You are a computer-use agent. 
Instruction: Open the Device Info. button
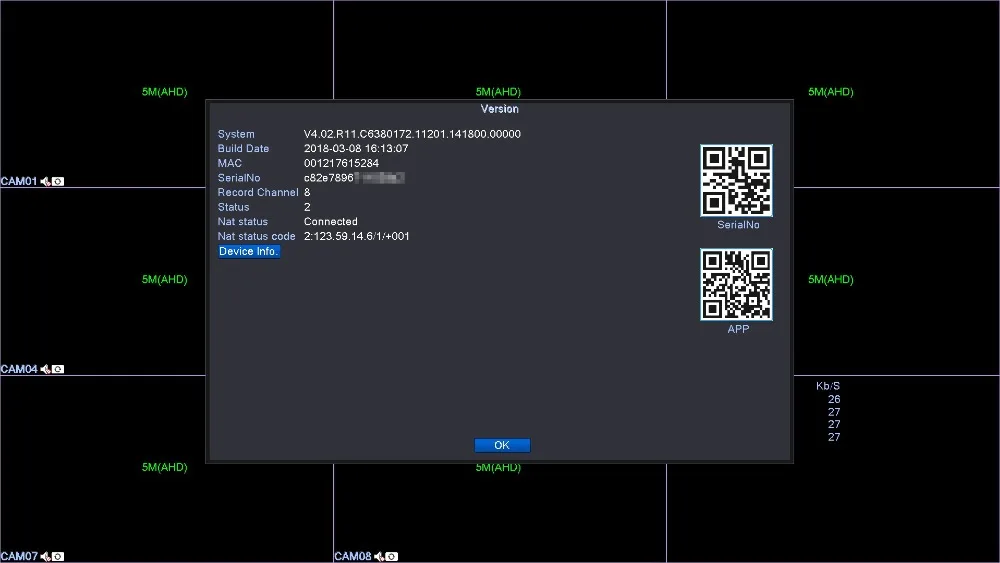[249, 251]
